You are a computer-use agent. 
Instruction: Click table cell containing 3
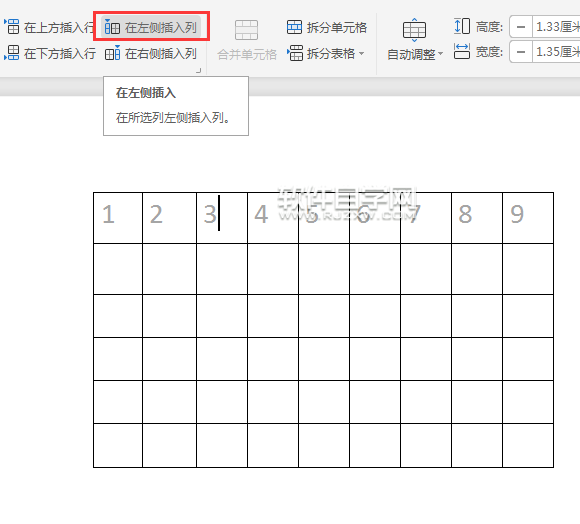(222, 218)
